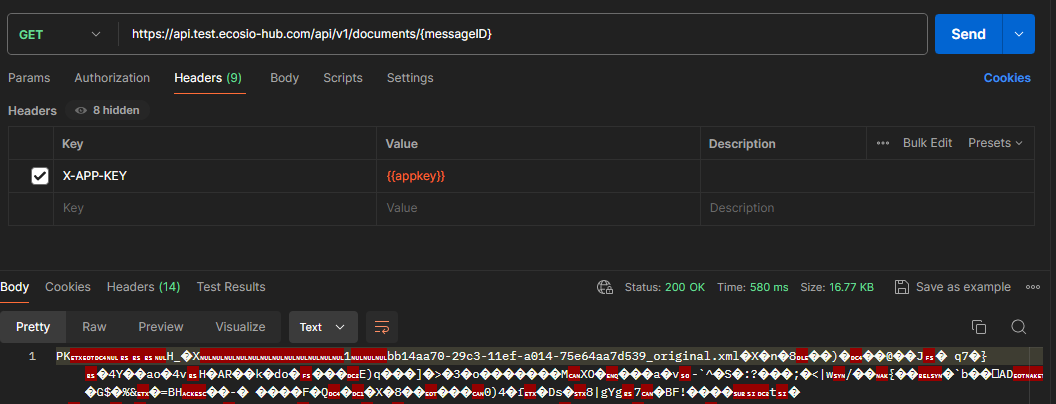Click the globe network info icon
The image size is (1056, 404).
(x=604, y=287)
